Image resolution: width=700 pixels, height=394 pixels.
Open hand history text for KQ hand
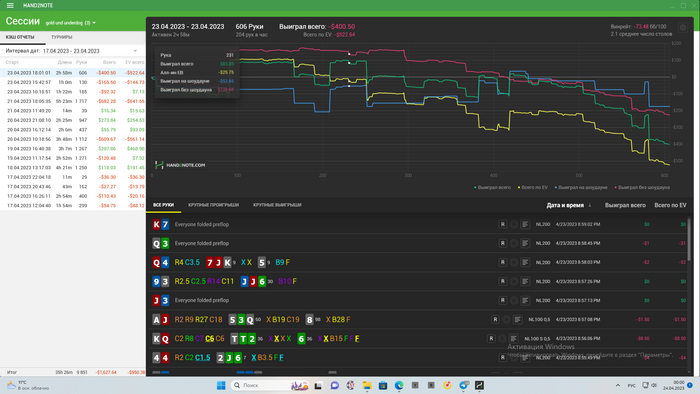pos(513,339)
